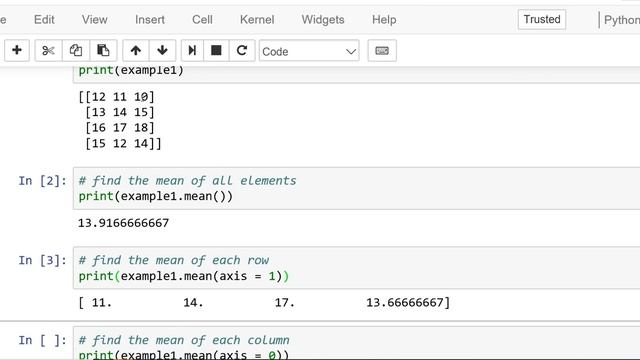Select the In [ ]: prompt label
The height and width of the screenshot is (360, 640).
click(x=42, y=340)
